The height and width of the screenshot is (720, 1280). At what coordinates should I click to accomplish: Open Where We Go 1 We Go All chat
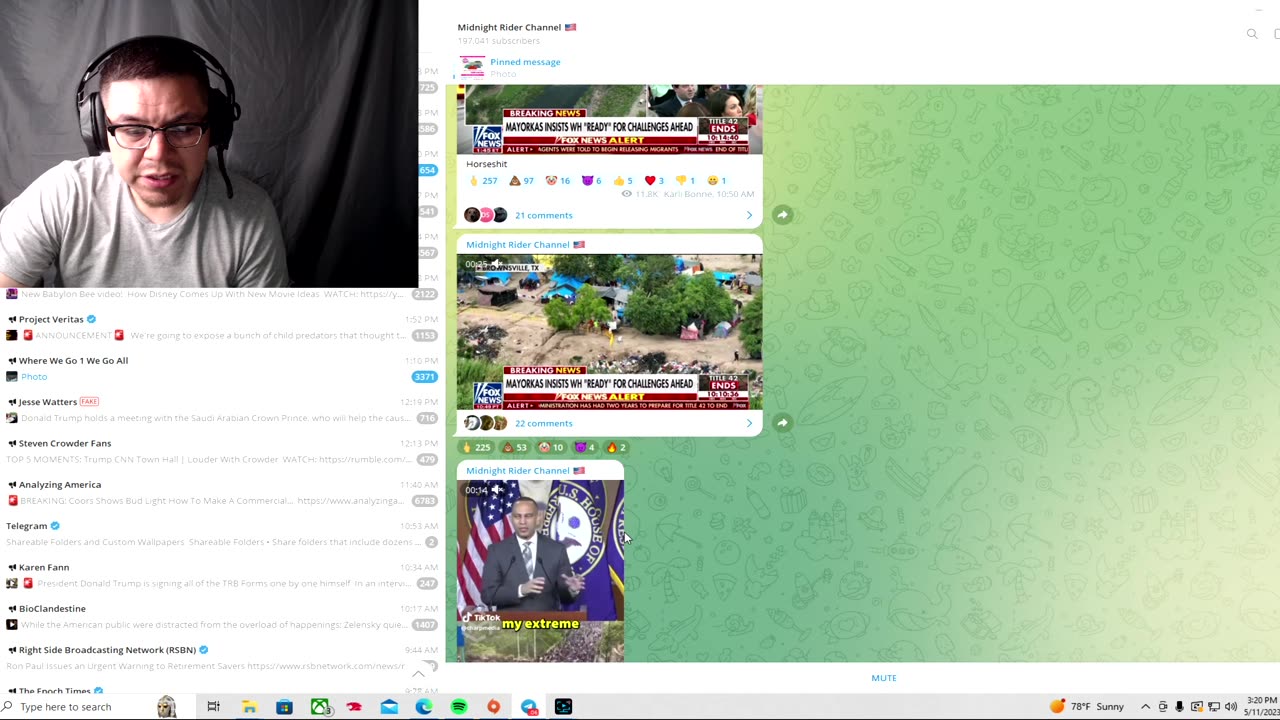[222, 368]
